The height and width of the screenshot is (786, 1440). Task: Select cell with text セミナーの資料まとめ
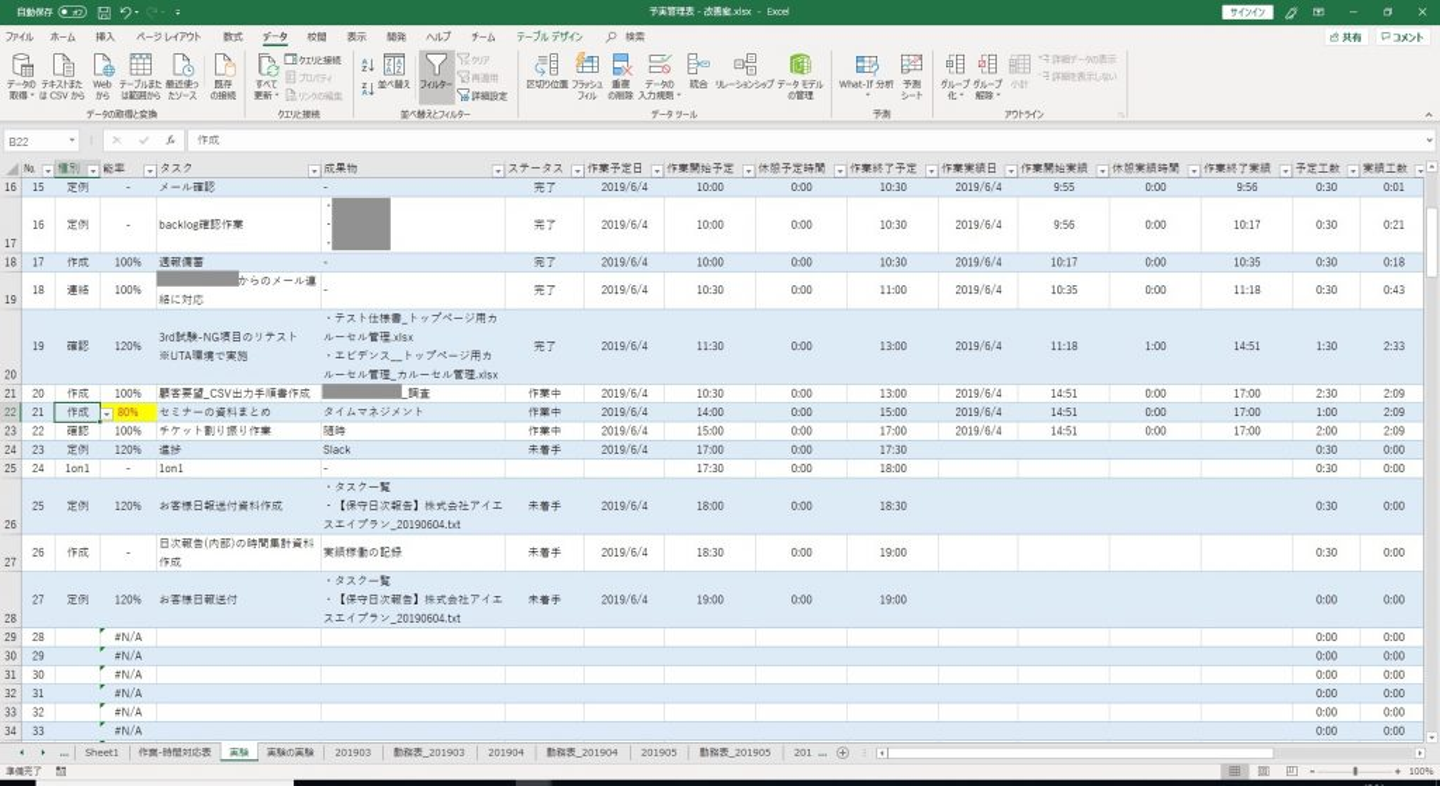point(238,412)
